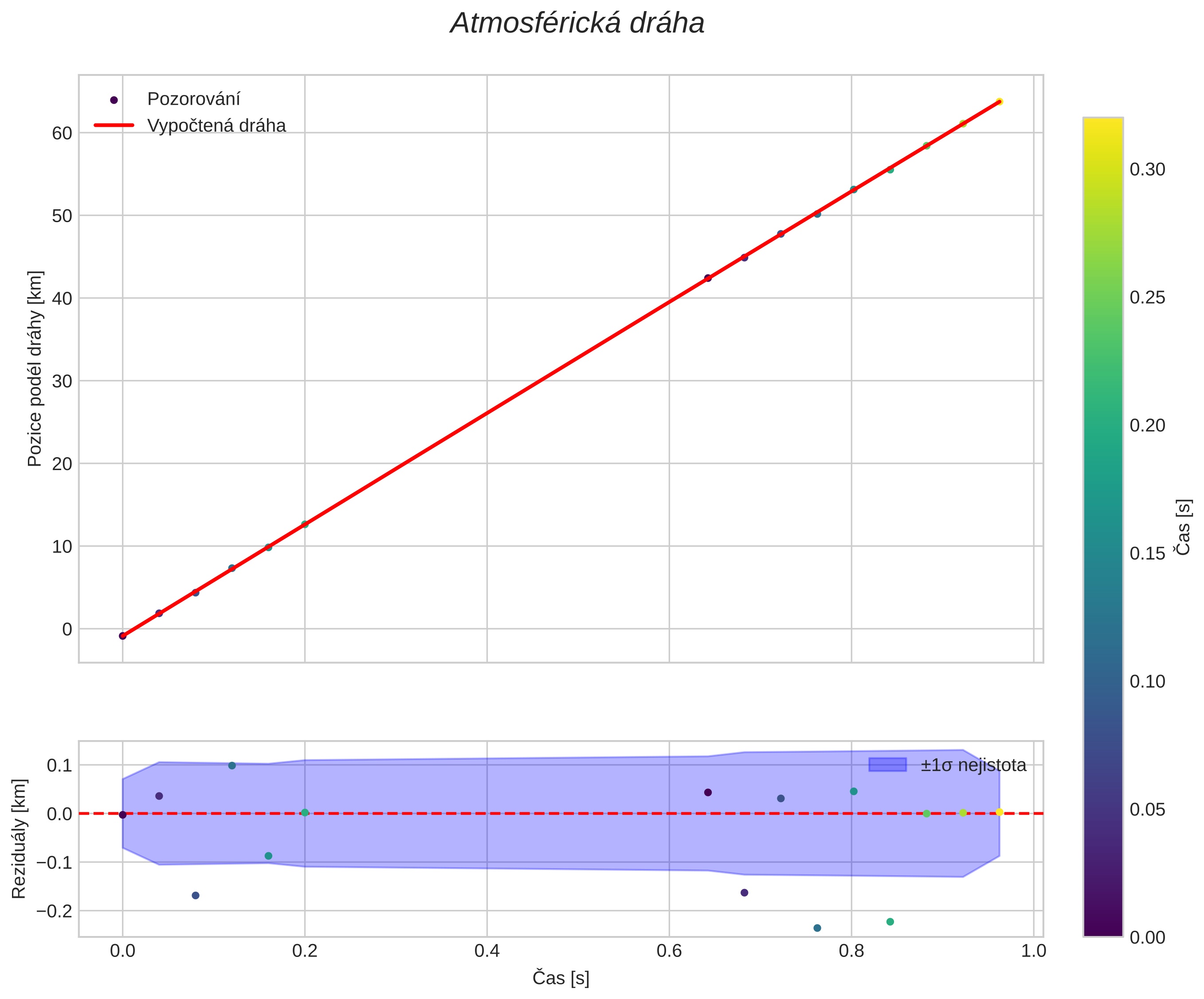Click the Čas [s] x-axis label below the plot
This screenshot has width=1204, height=999.
(x=561, y=978)
